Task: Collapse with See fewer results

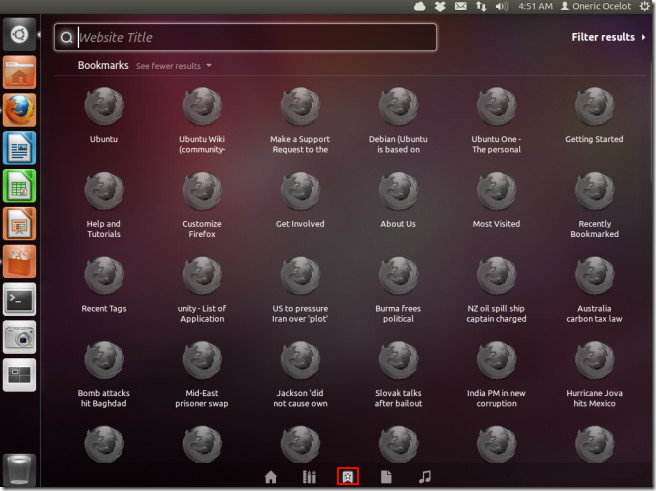Action: click(174, 66)
